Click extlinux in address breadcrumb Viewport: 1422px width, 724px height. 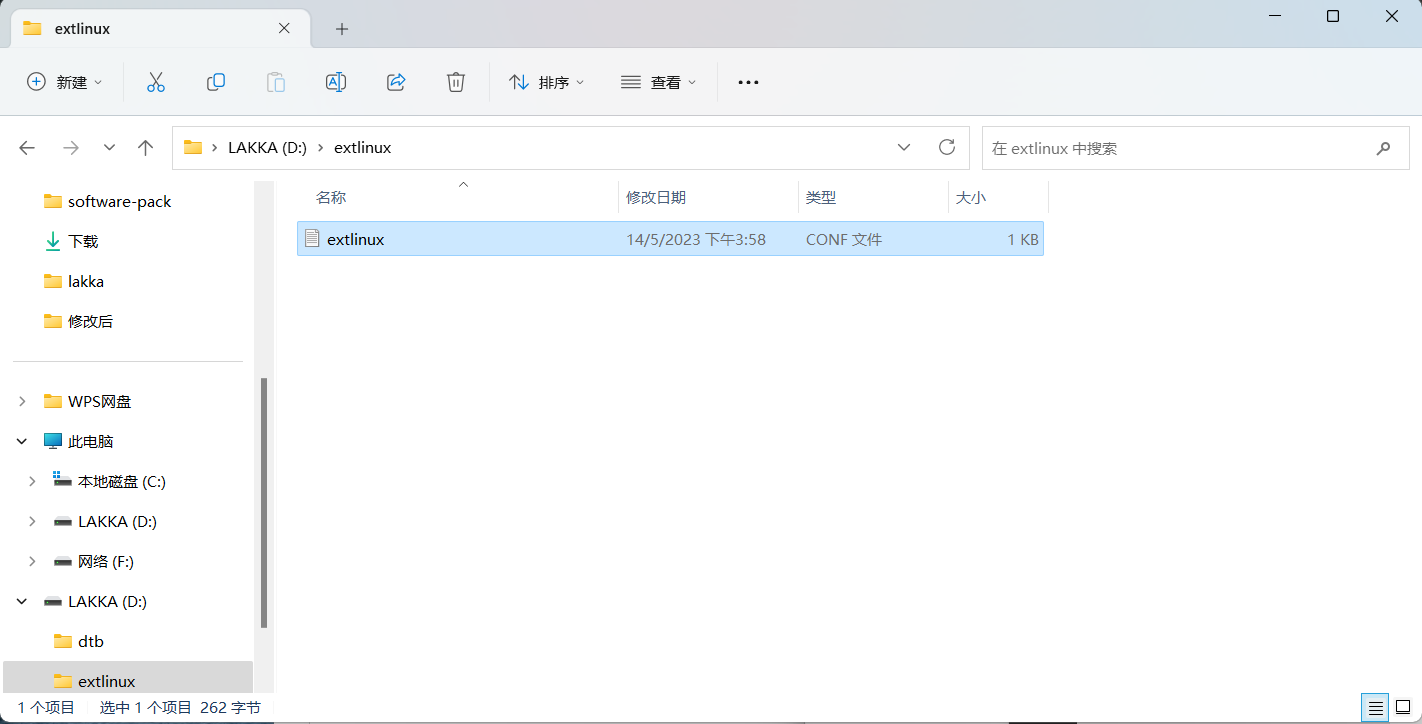362,148
